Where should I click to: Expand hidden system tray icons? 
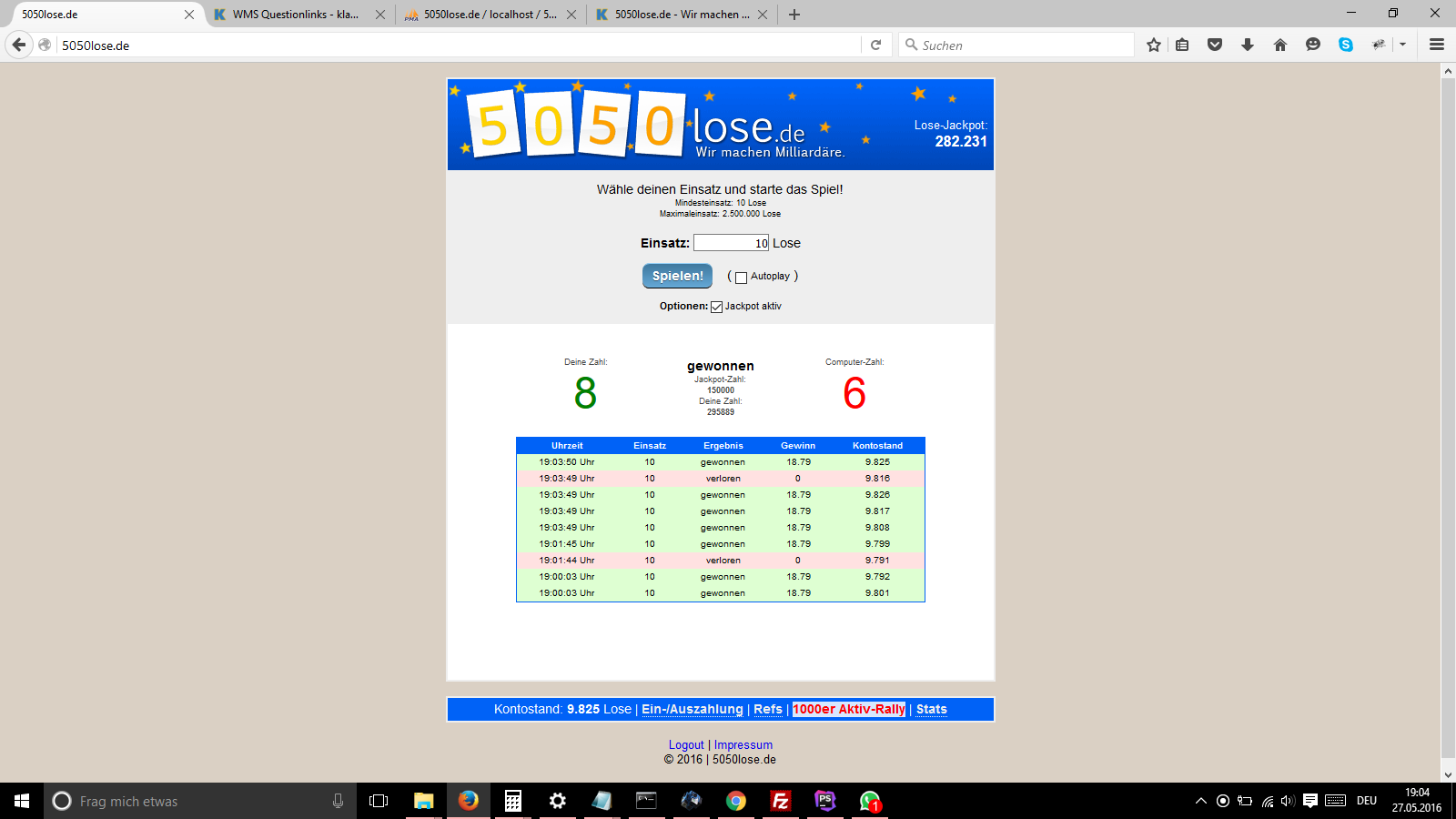pyautogui.click(x=1201, y=801)
